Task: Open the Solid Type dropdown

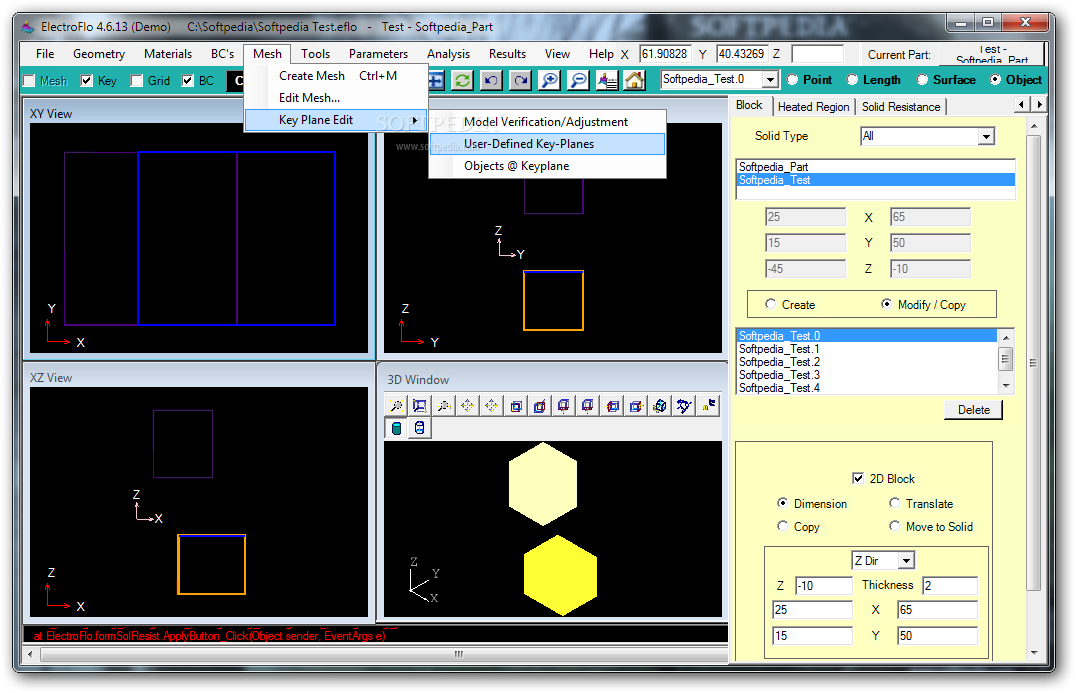Action: [x=986, y=137]
